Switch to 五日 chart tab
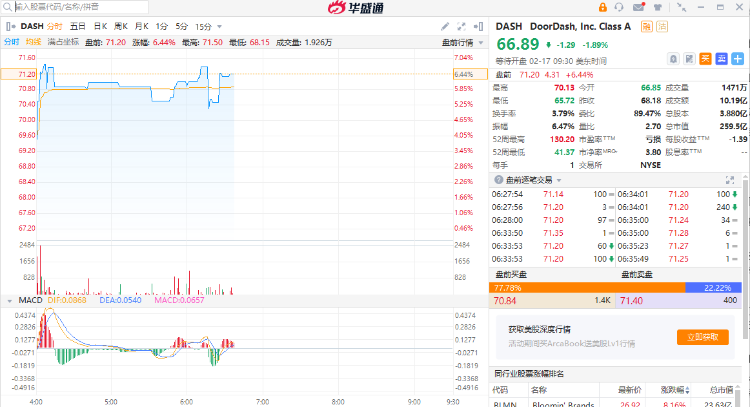This screenshot has width=750, height=407. pyautogui.click(x=77, y=26)
